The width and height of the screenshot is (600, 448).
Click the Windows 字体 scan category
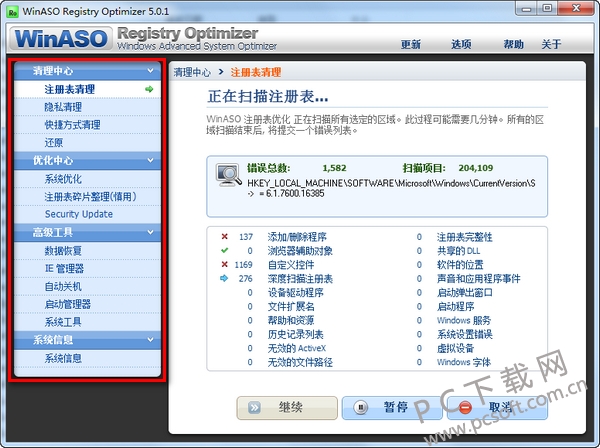[x=464, y=362]
